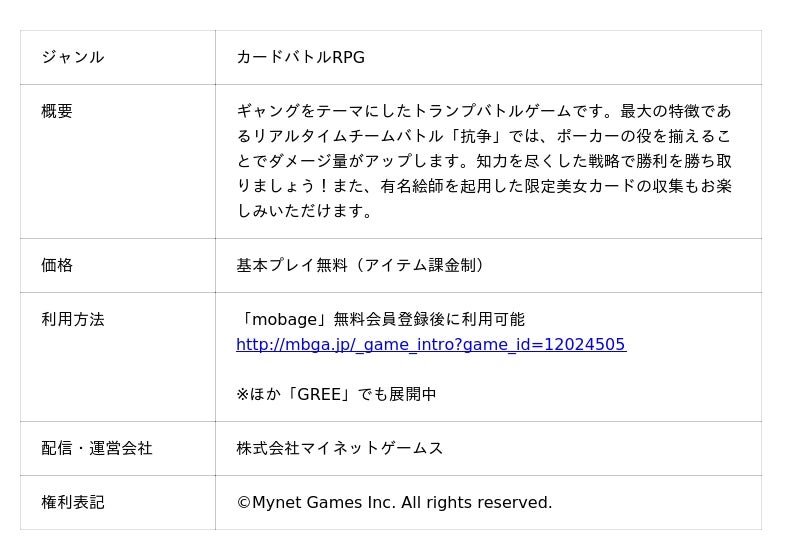Click the 配信・運営会社 row label

(x=96, y=448)
